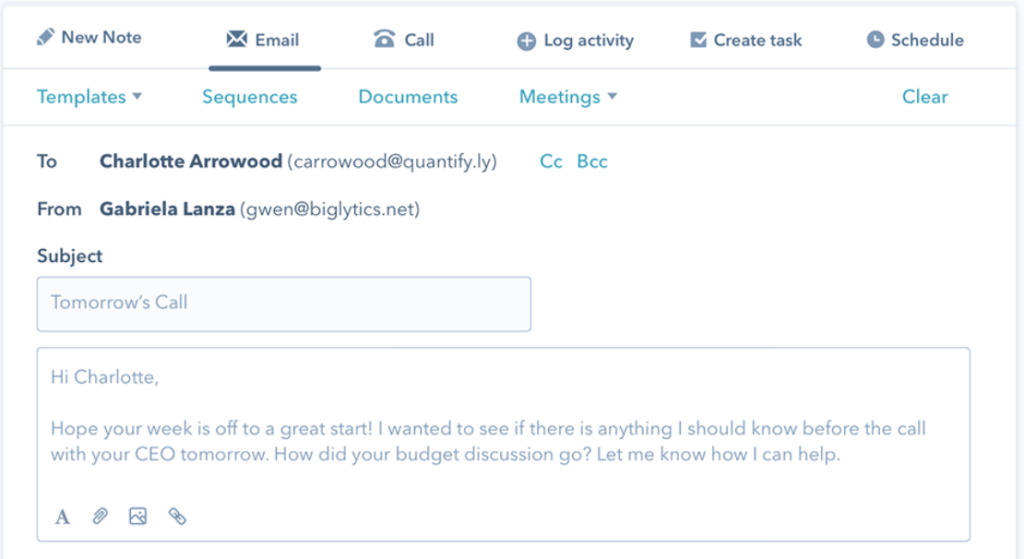
Task: Expand the Meetings dropdown arrow
Action: pos(612,97)
